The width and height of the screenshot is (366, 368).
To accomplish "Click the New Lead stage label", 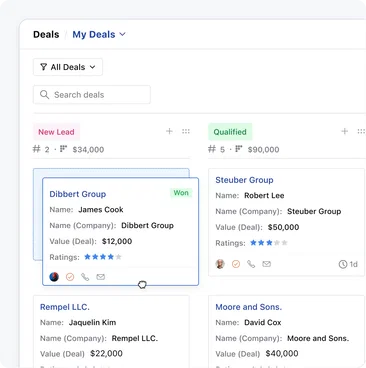I will (x=56, y=132).
